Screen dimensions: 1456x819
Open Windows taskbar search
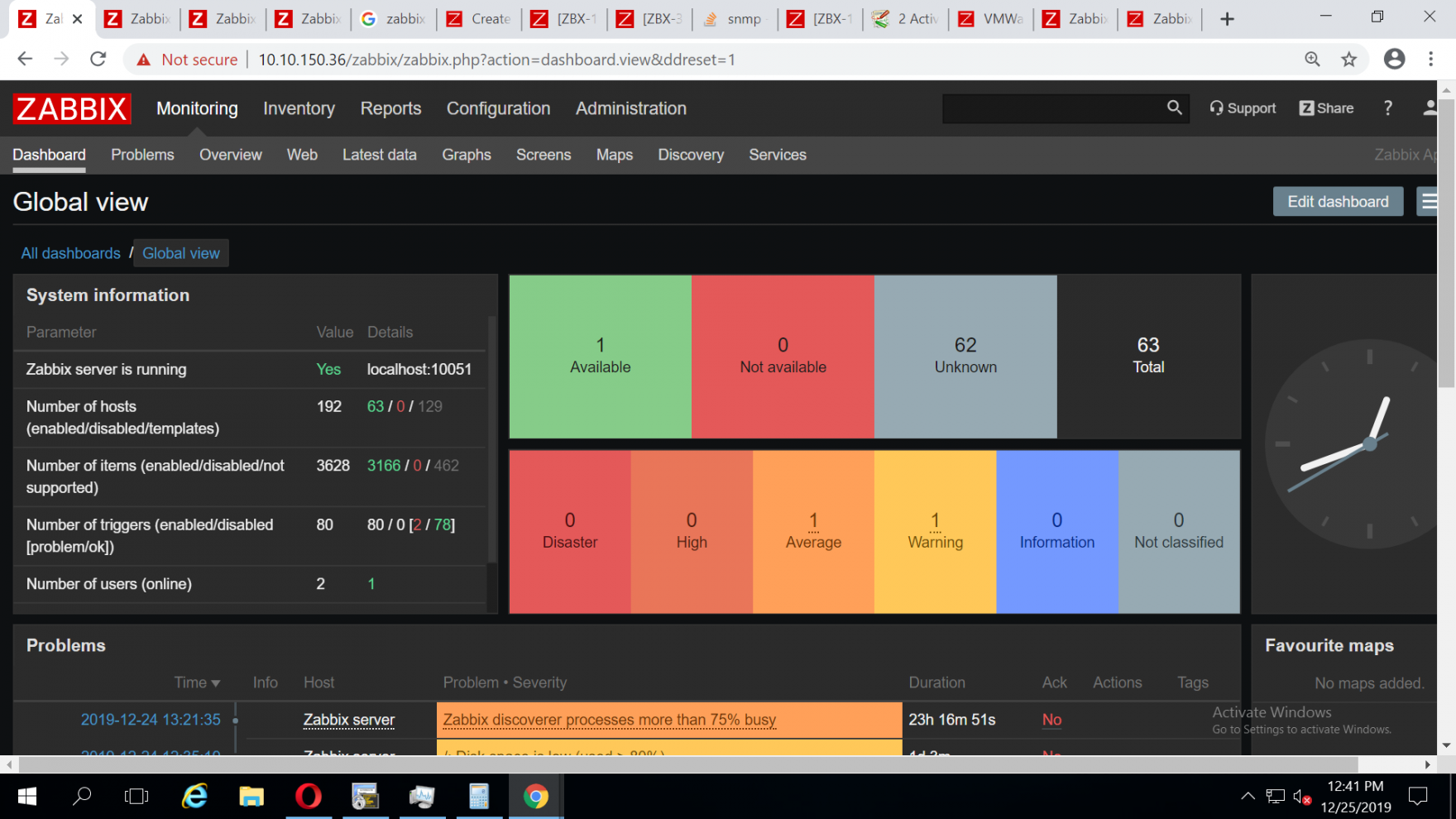coord(82,797)
